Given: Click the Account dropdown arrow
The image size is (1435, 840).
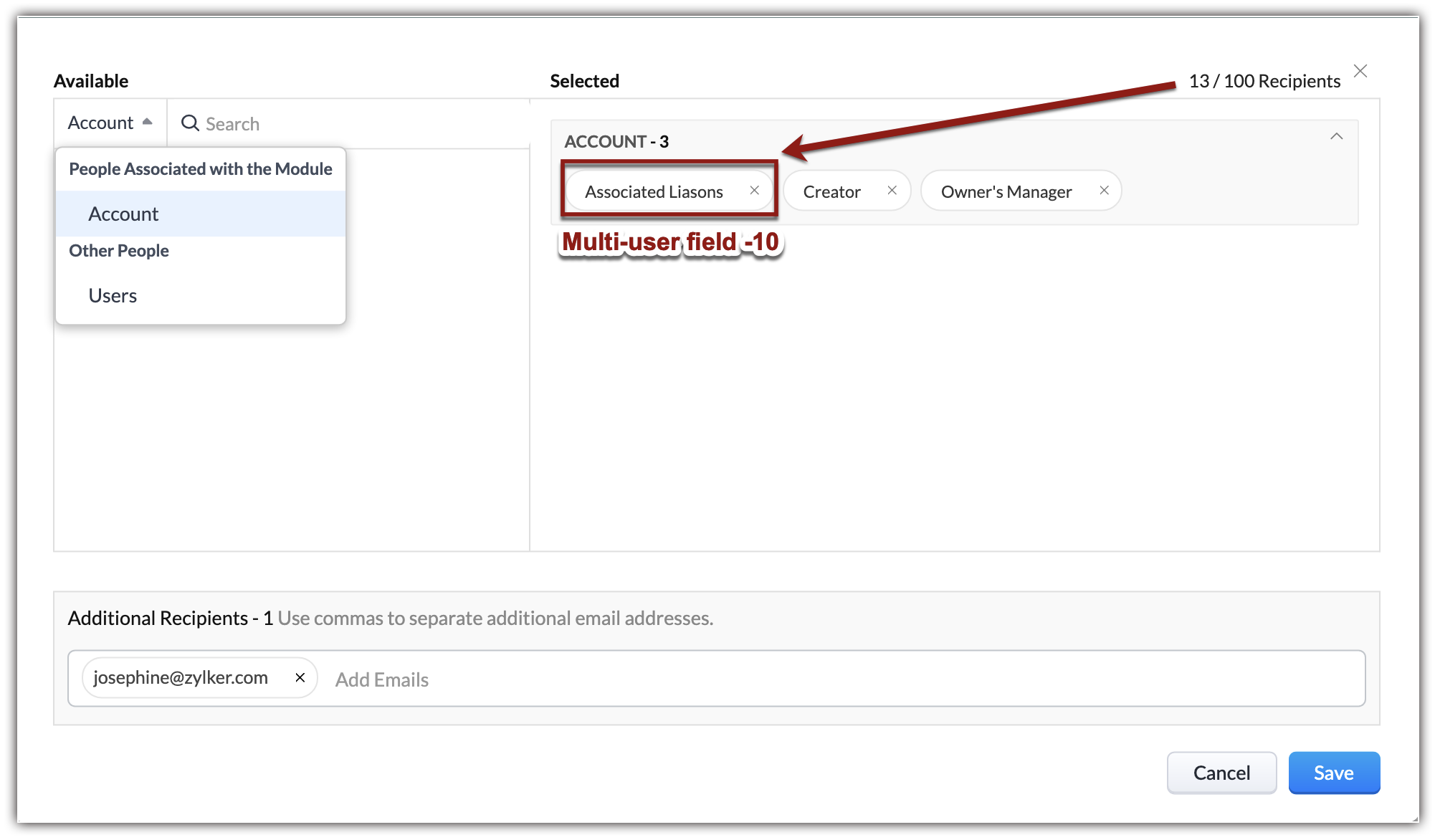Looking at the screenshot, I should (x=148, y=122).
